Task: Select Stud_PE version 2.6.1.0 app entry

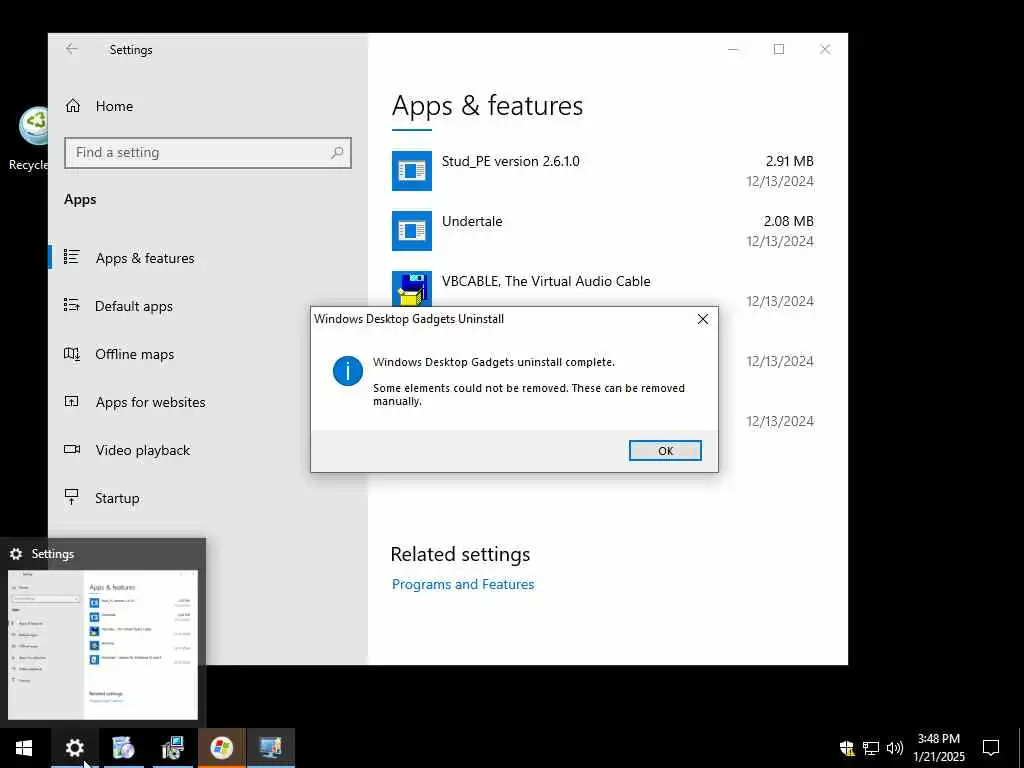Action: (602, 171)
